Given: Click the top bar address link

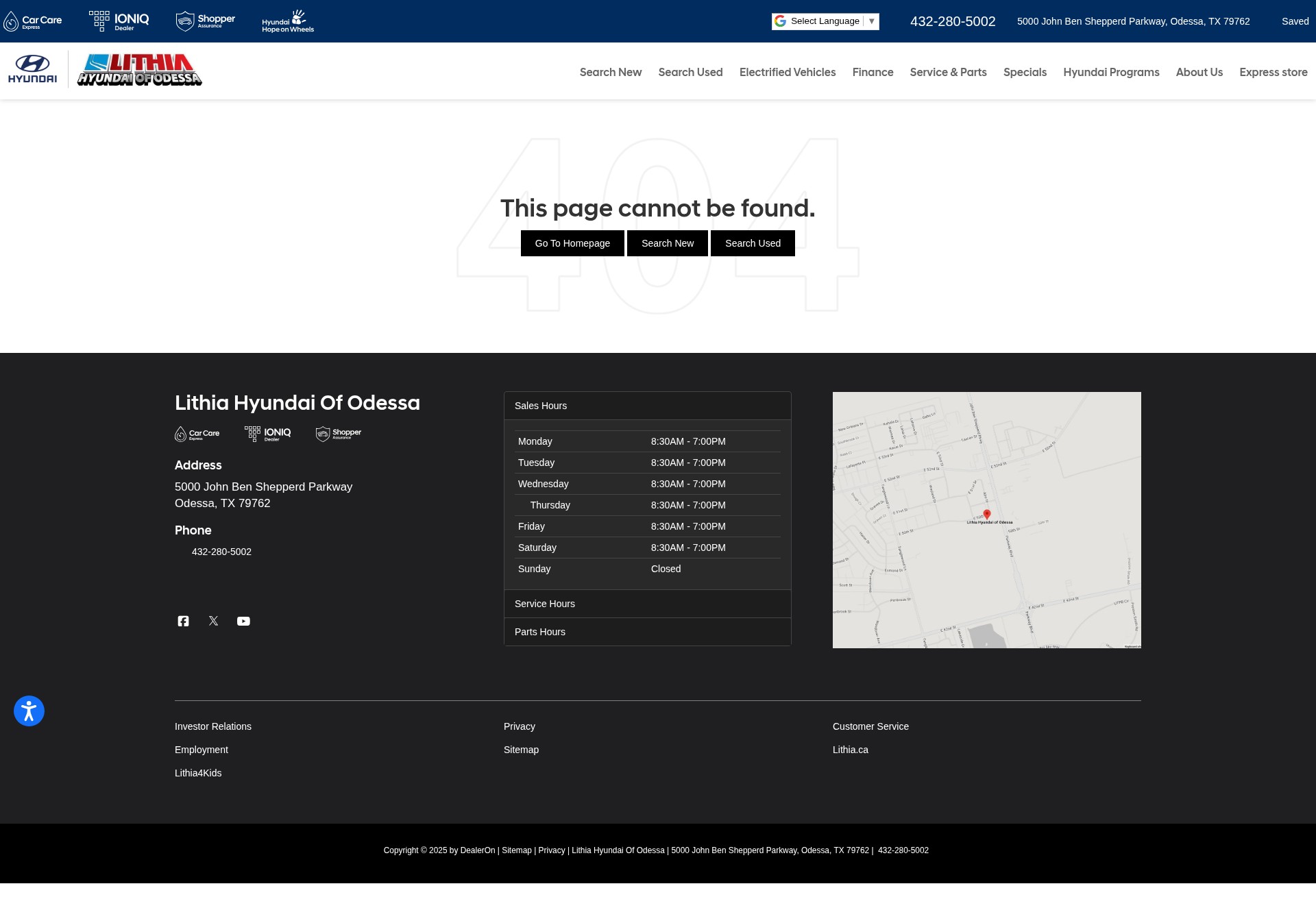Looking at the screenshot, I should pyautogui.click(x=1134, y=21).
